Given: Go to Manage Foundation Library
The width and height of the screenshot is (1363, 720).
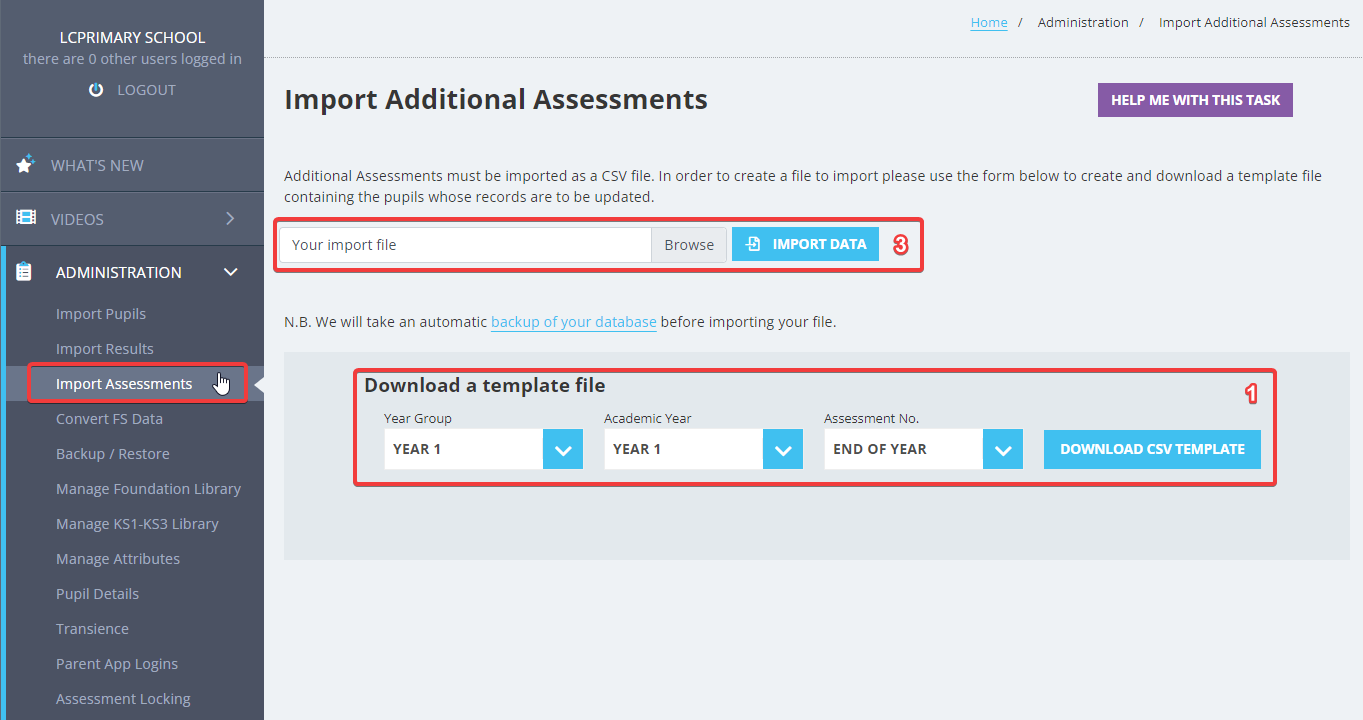Looking at the screenshot, I should [x=148, y=489].
